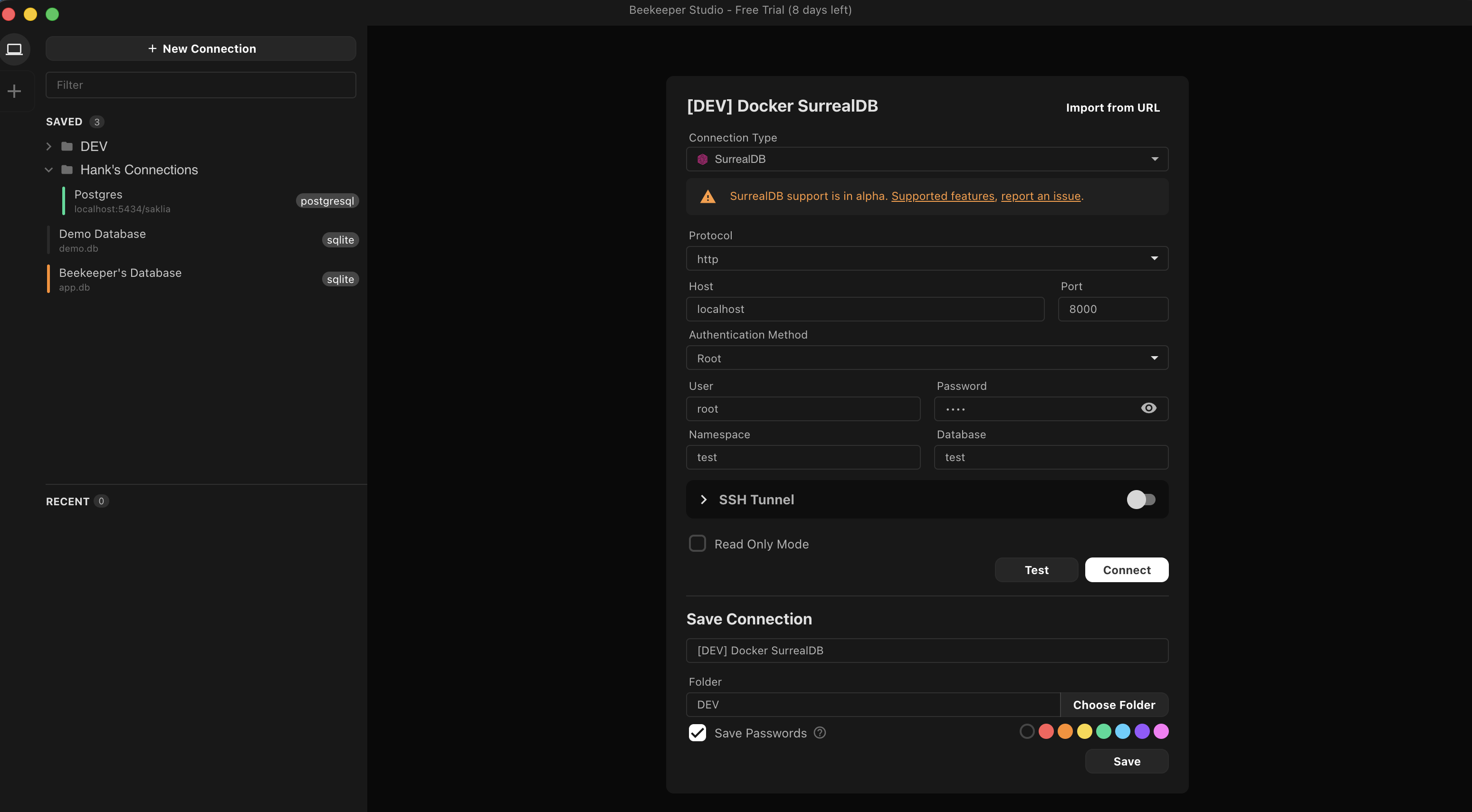Viewport: 1472px width, 812px height.
Task: Select the empty no-color swatch
Action: point(1027,731)
